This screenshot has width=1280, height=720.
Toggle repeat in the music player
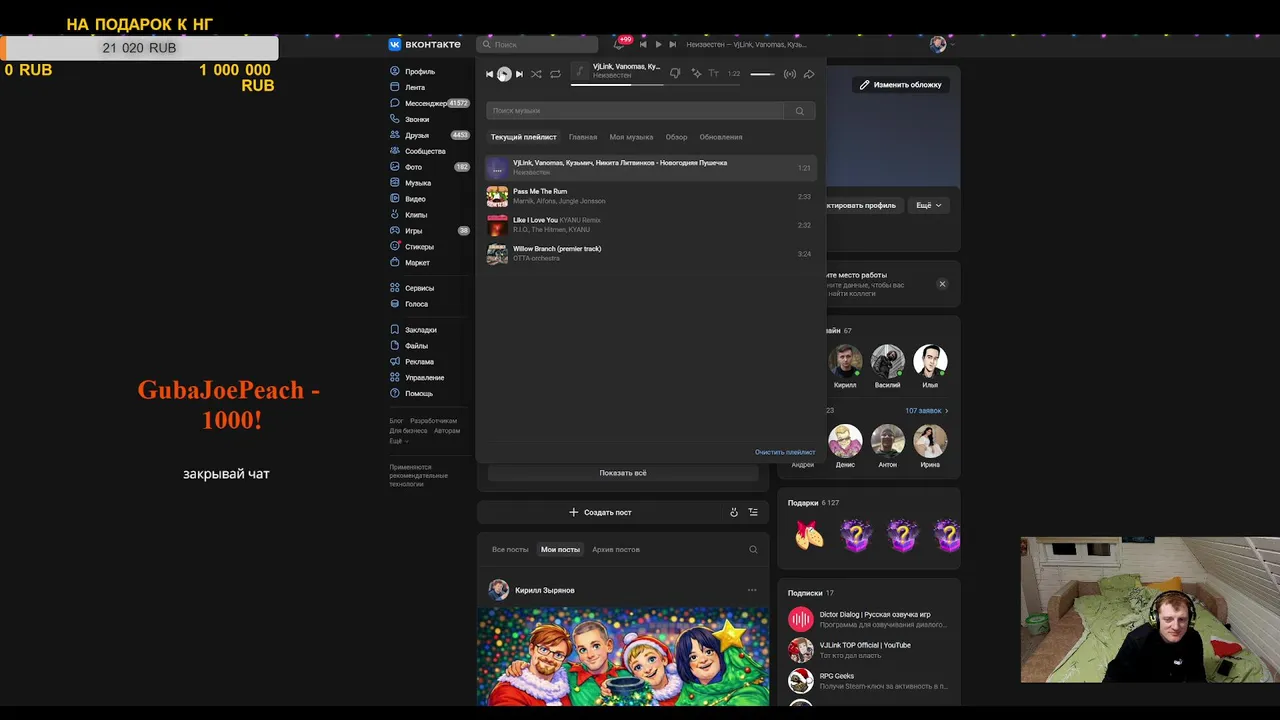coord(555,74)
